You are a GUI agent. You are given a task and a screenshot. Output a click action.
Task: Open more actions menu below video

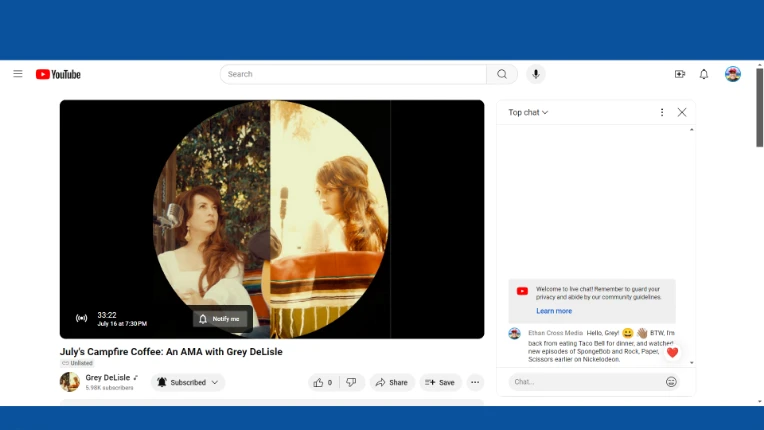[475, 382]
